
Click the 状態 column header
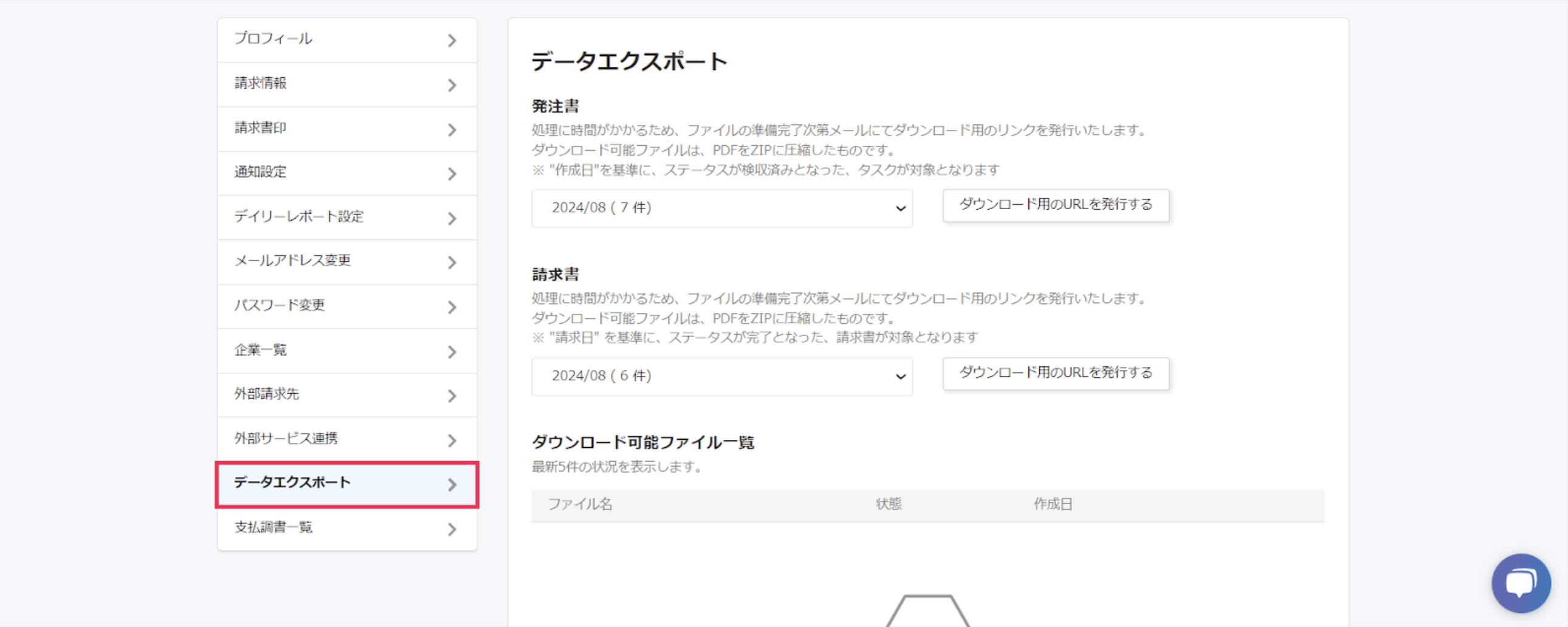click(x=888, y=504)
